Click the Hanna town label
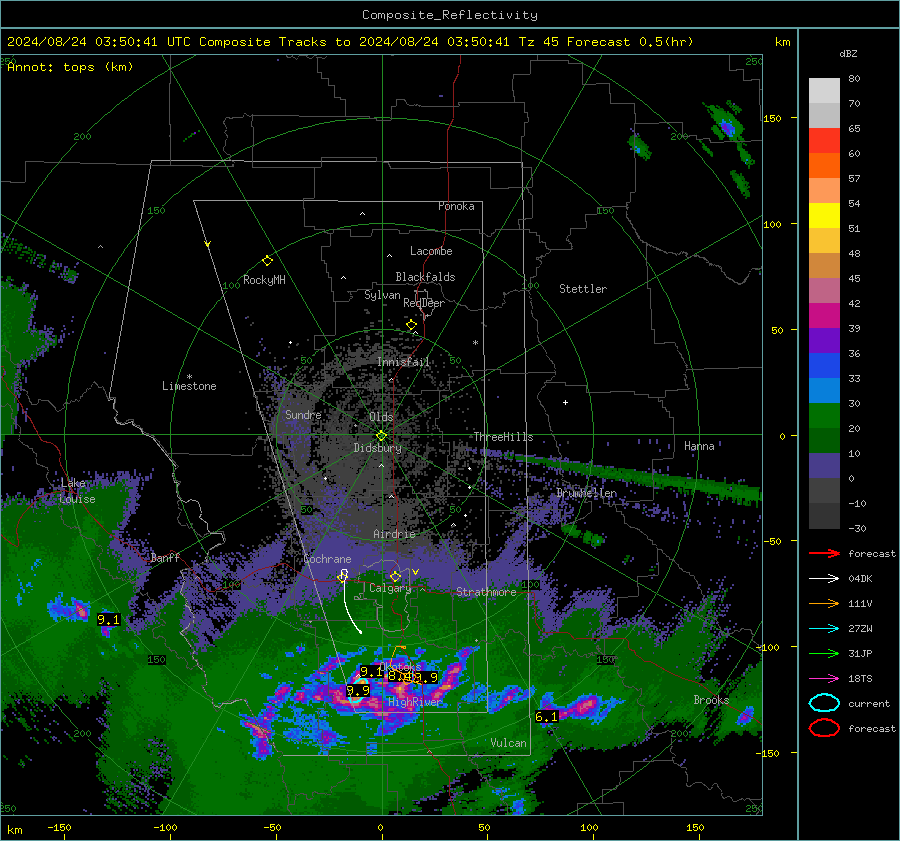Image resolution: width=900 pixels, height=841 pixels. (699, 446)
